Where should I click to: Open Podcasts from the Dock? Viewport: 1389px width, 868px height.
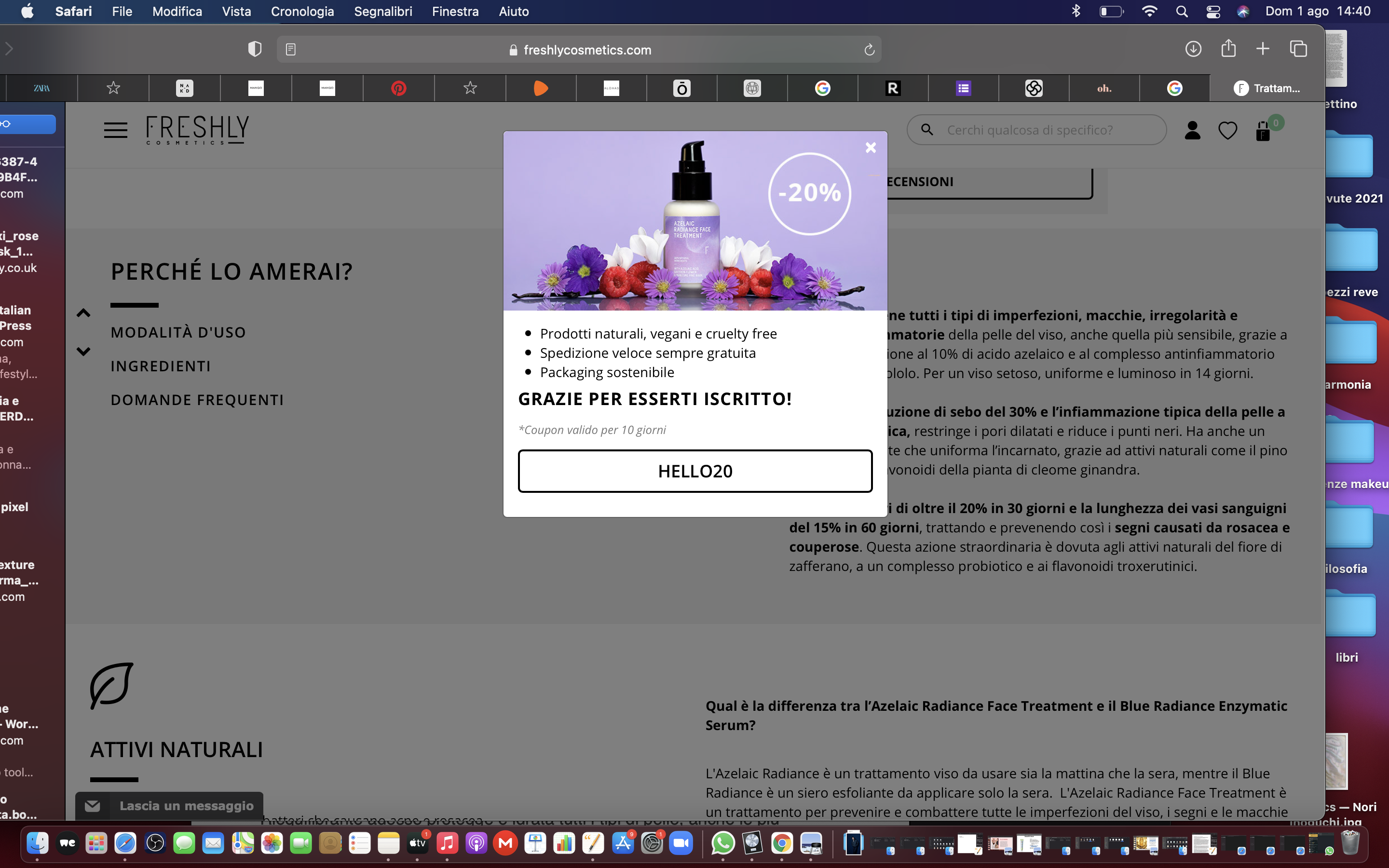coord(477,843)
